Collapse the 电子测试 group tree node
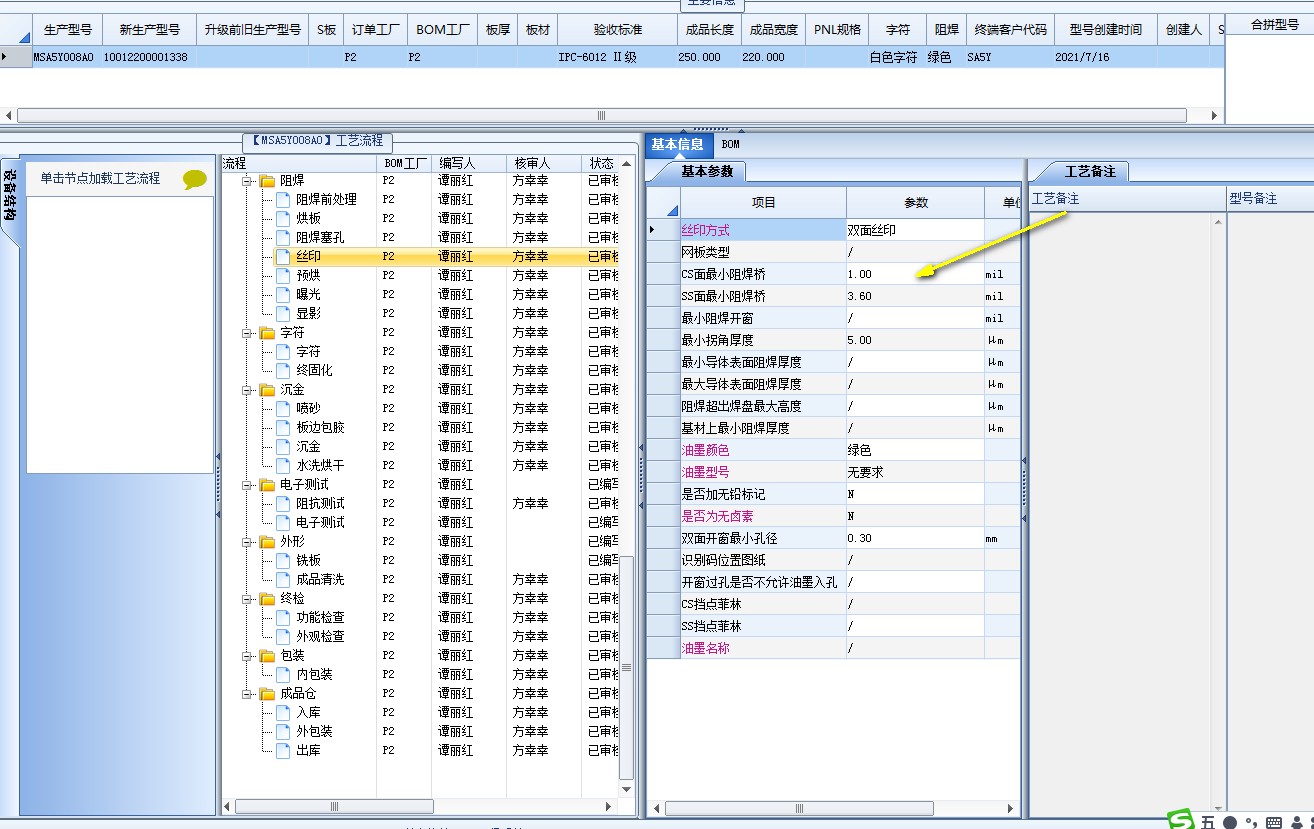 point(247,485)
